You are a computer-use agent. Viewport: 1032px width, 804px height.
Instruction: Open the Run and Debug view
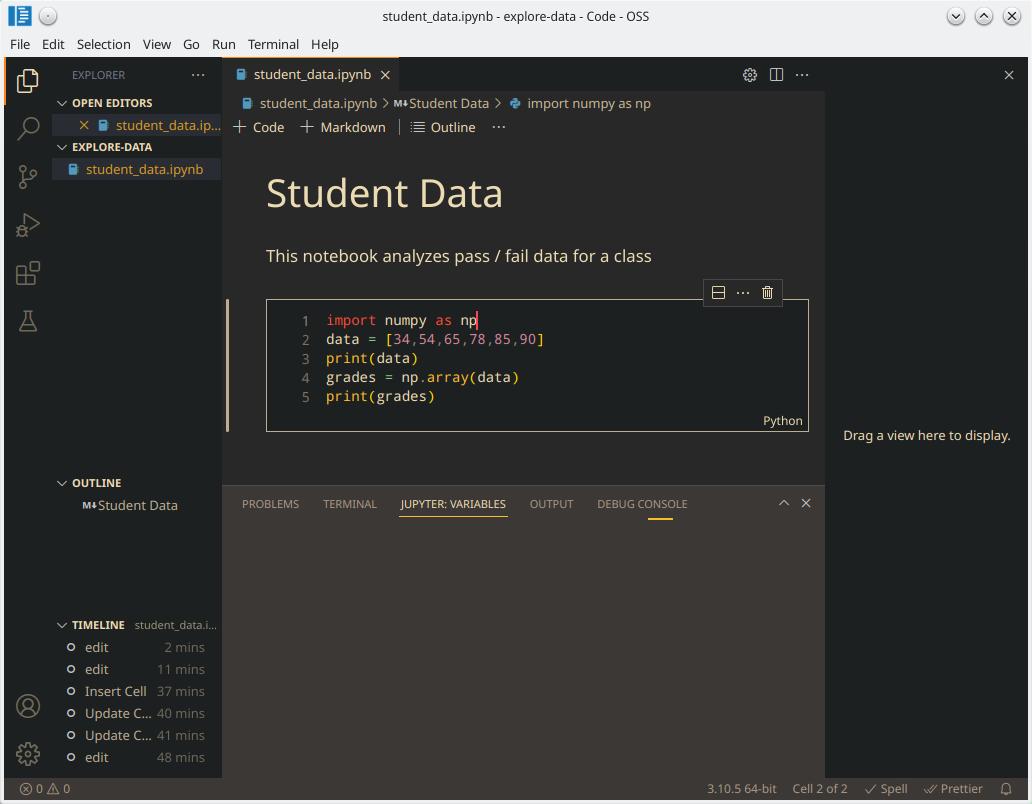[x=28, y=225]
